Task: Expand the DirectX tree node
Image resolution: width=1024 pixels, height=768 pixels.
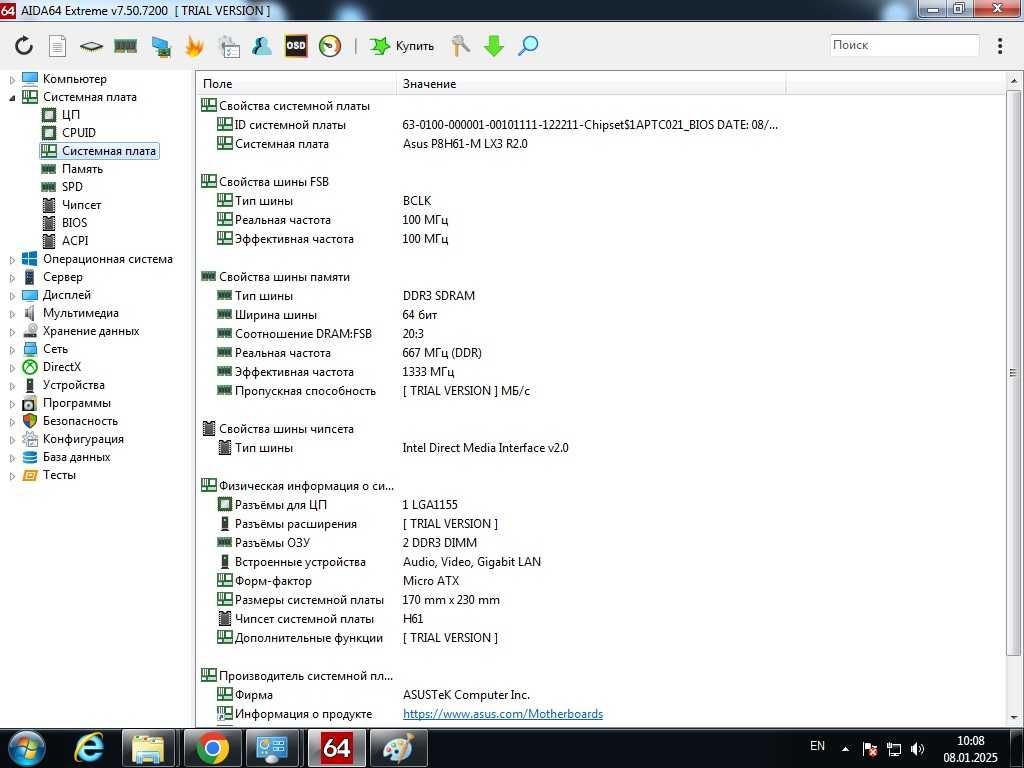Action: point(12,368)
